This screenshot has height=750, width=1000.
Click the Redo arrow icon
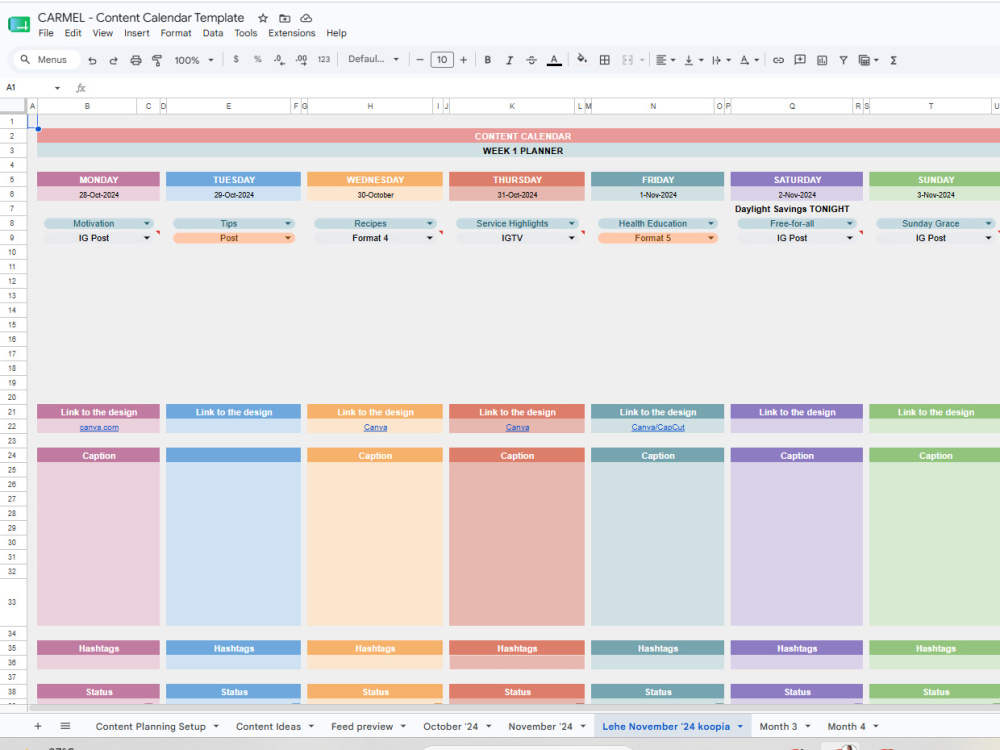pos(114,60)
